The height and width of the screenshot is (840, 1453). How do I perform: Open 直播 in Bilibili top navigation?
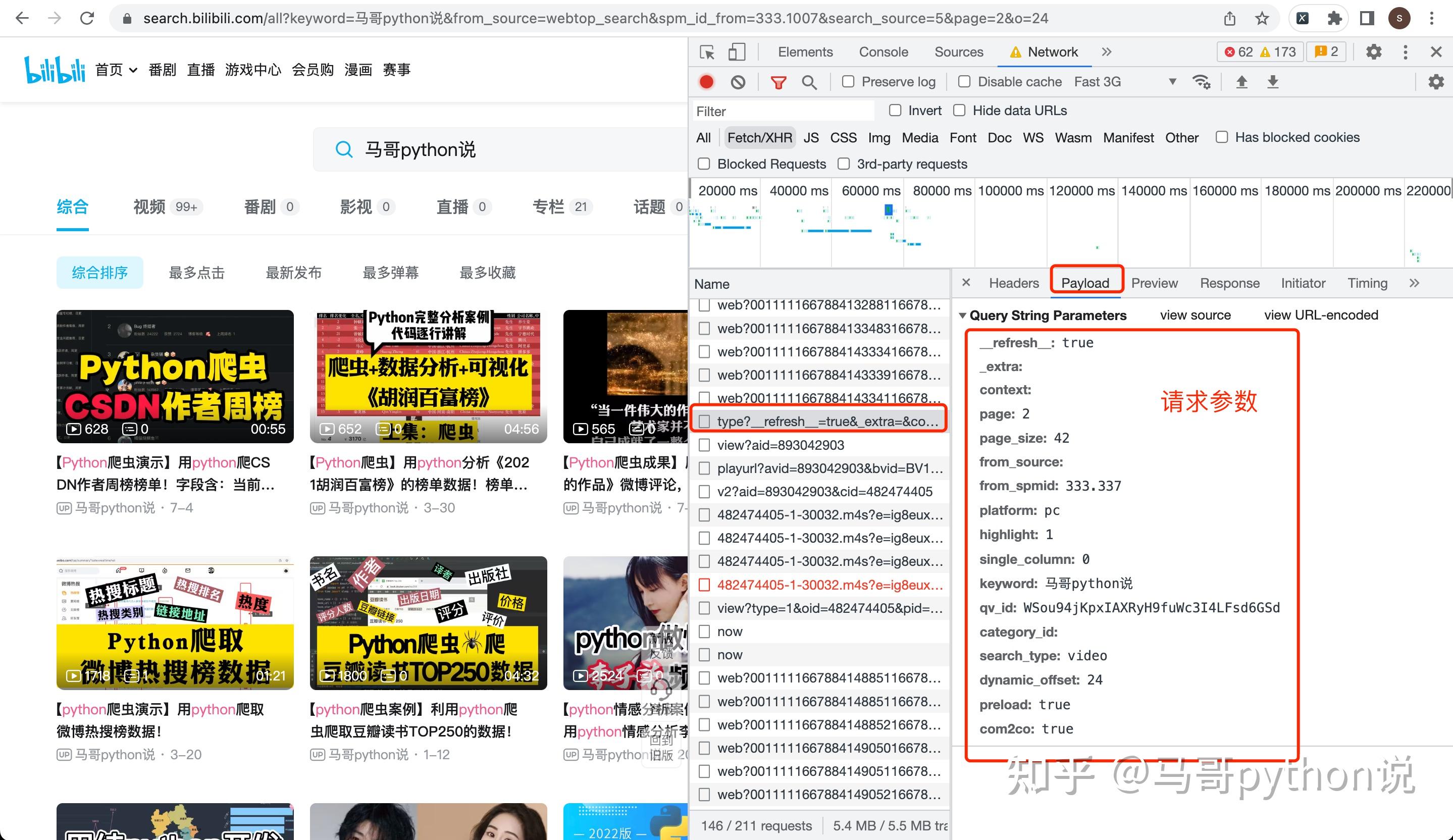(200, 70)
